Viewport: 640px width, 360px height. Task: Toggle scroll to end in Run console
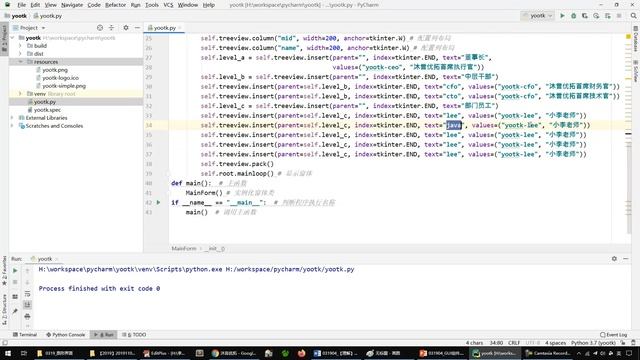point(27,304)
